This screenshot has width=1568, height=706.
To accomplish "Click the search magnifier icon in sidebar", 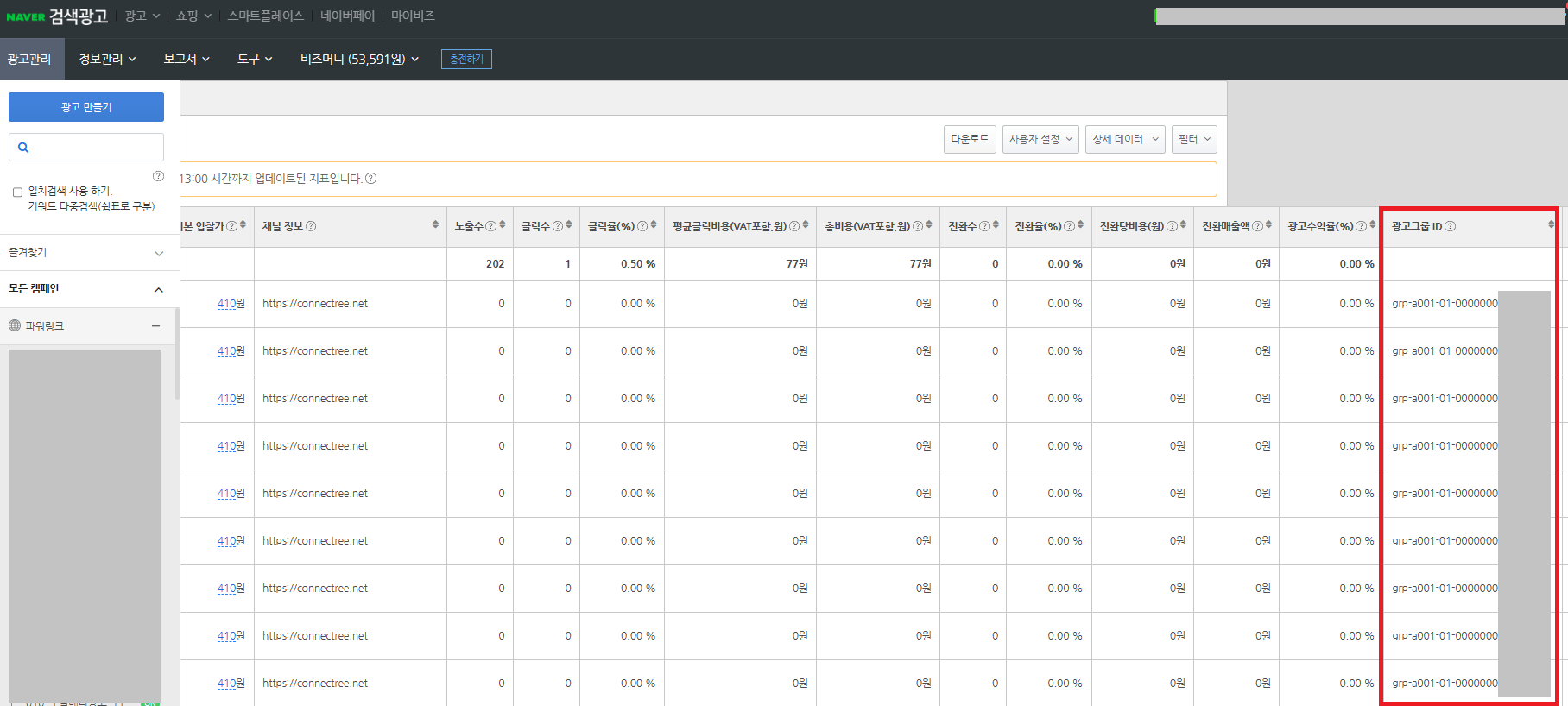I will tap(23, 148).
